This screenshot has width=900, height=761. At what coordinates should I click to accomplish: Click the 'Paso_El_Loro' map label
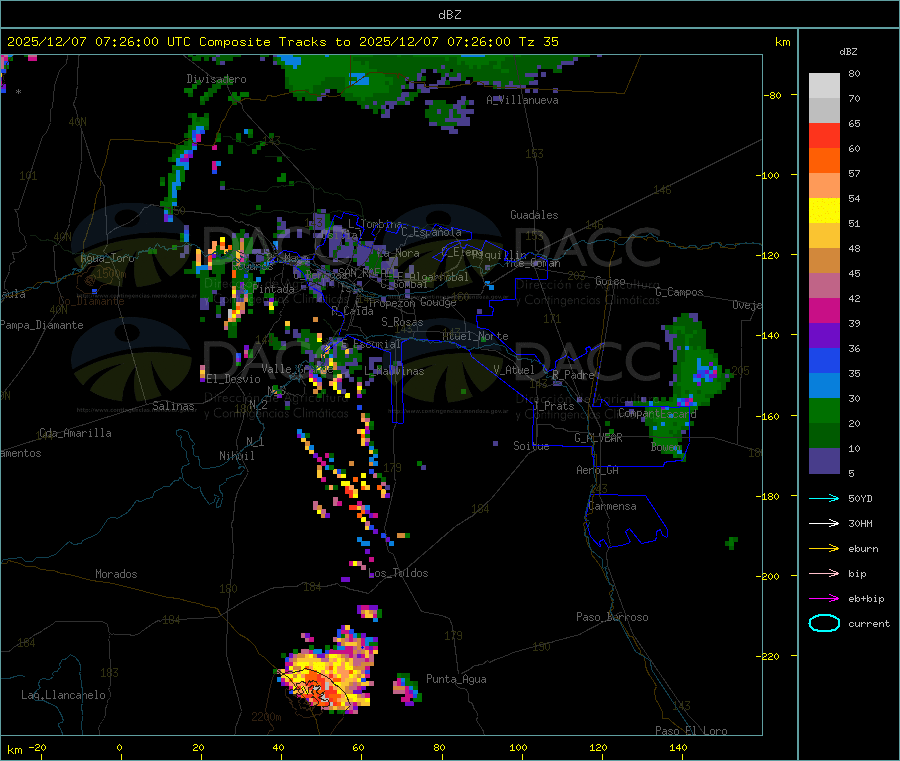pyautogui.click(x=691, y=731)
